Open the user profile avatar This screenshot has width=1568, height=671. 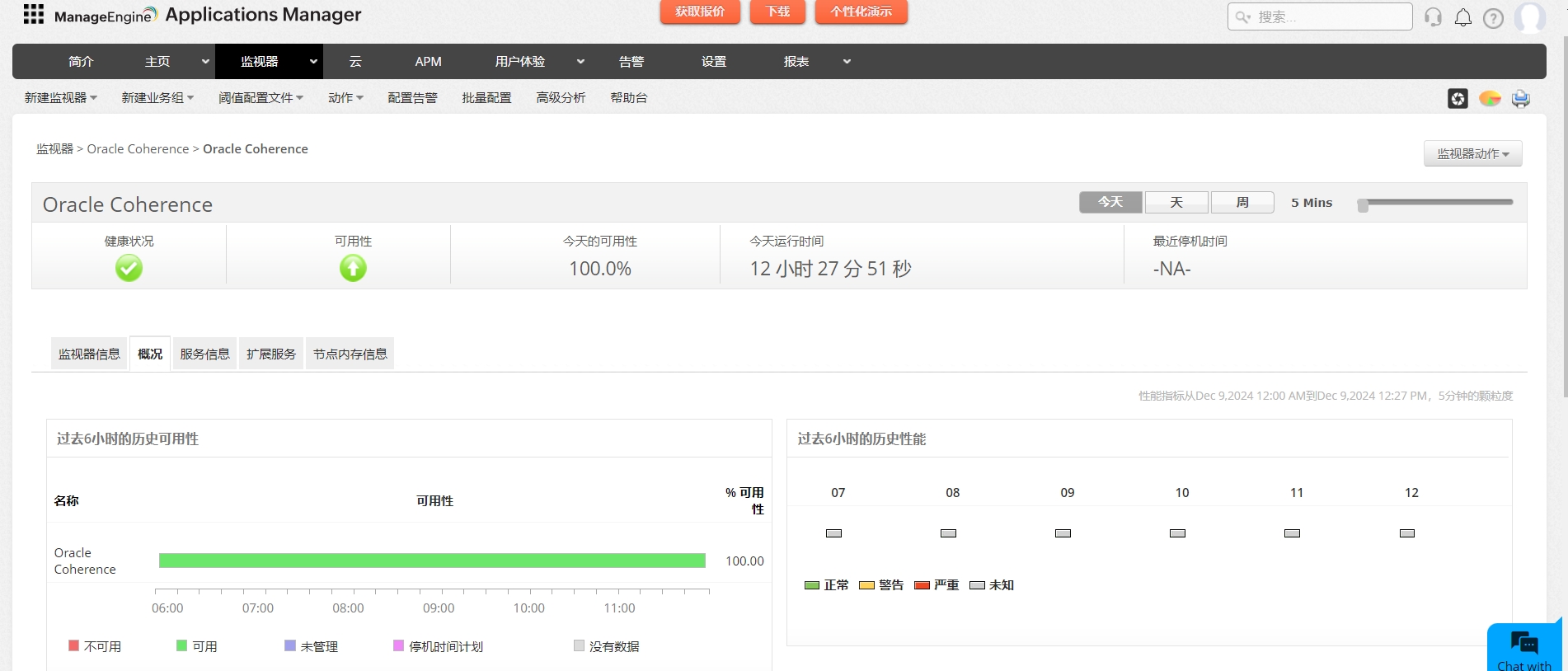click(x=1530, y=17)
